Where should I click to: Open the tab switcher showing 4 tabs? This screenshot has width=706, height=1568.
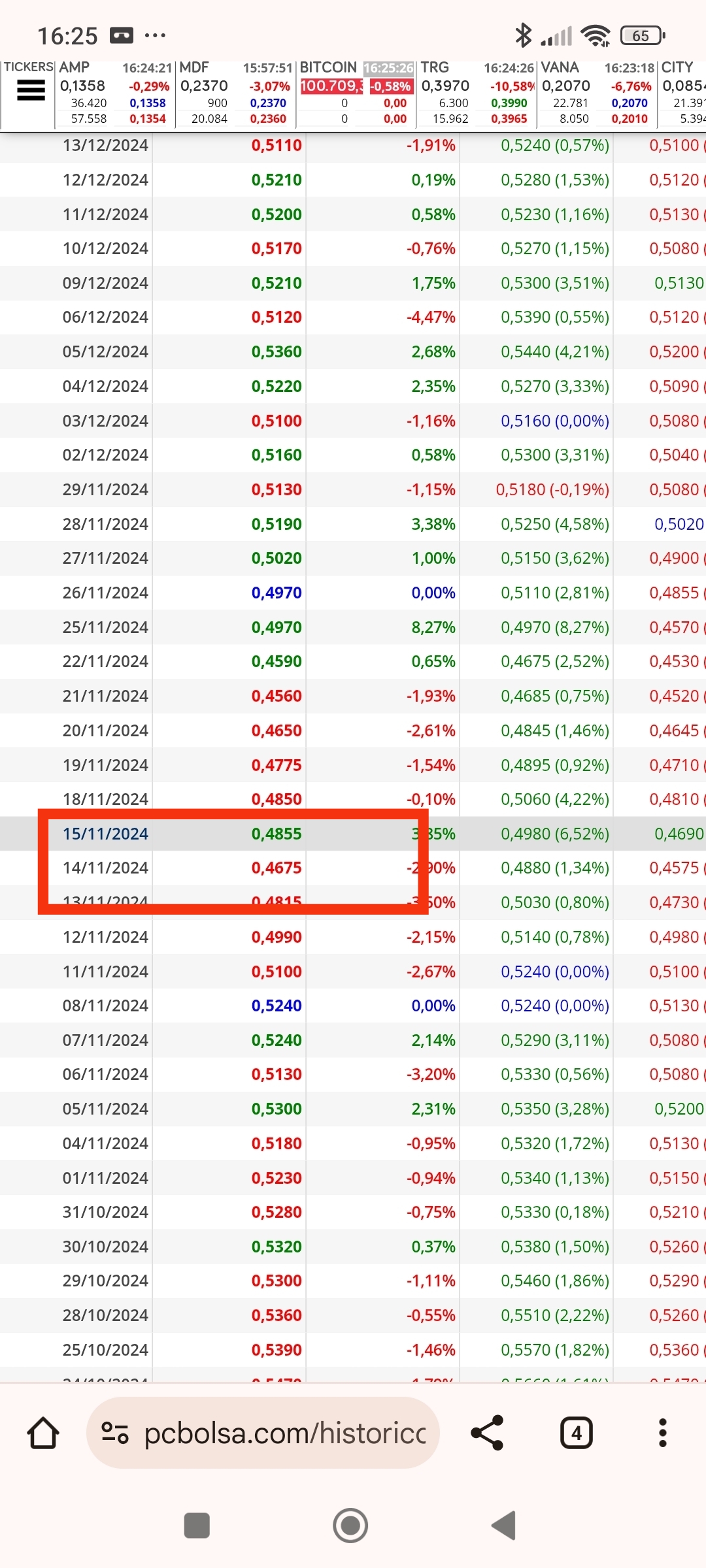point(576,1433)
